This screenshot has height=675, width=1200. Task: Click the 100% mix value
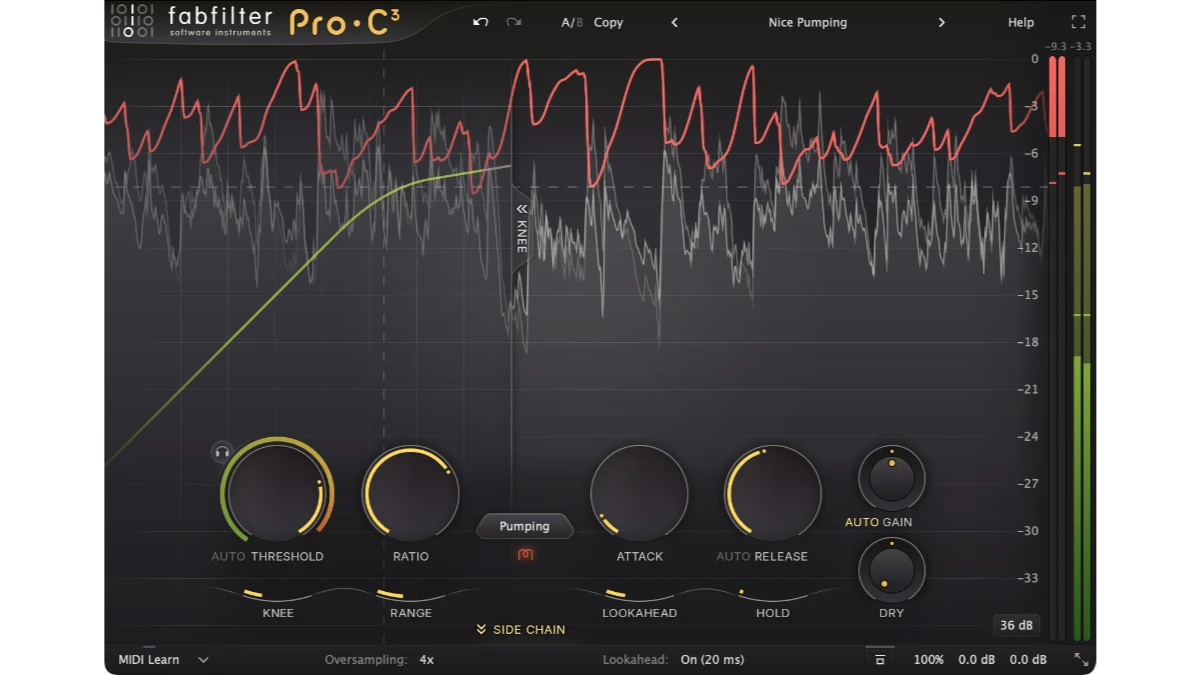(x=928, y=660)
